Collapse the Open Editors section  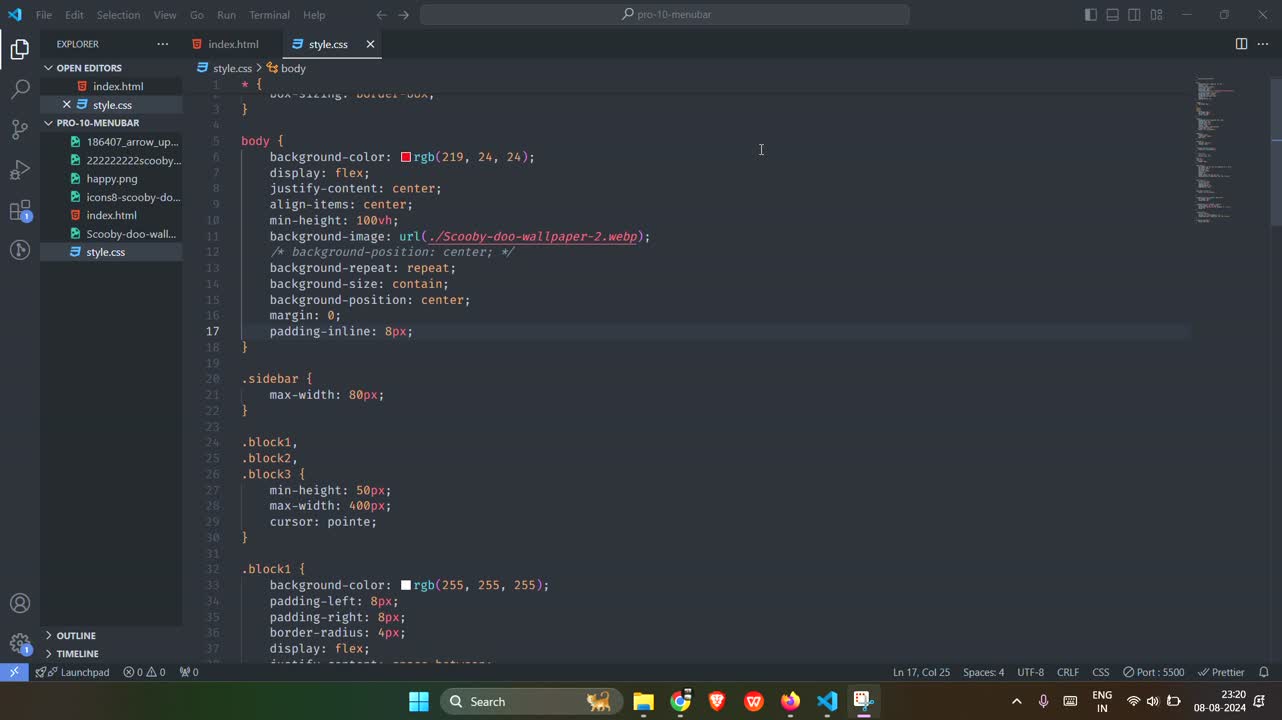tap(88, 68)
